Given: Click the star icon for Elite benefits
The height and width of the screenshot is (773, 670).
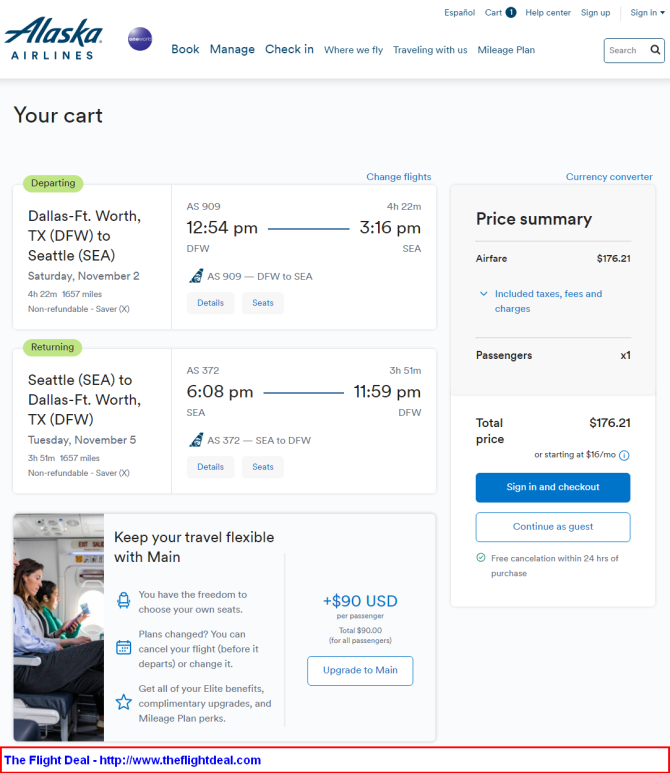Looking at the screenshot, I should click(123, 702).
